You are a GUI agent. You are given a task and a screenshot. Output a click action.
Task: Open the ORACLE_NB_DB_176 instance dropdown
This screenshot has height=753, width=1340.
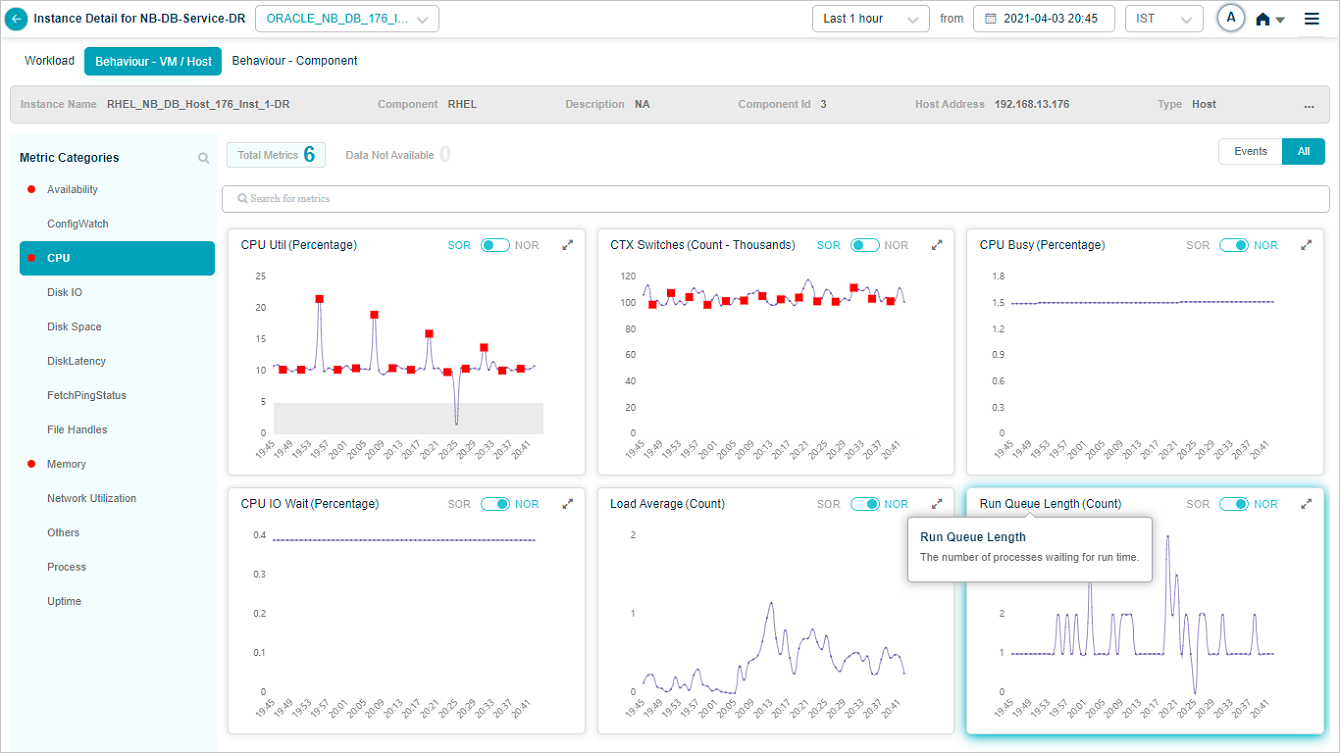[347, 19]
